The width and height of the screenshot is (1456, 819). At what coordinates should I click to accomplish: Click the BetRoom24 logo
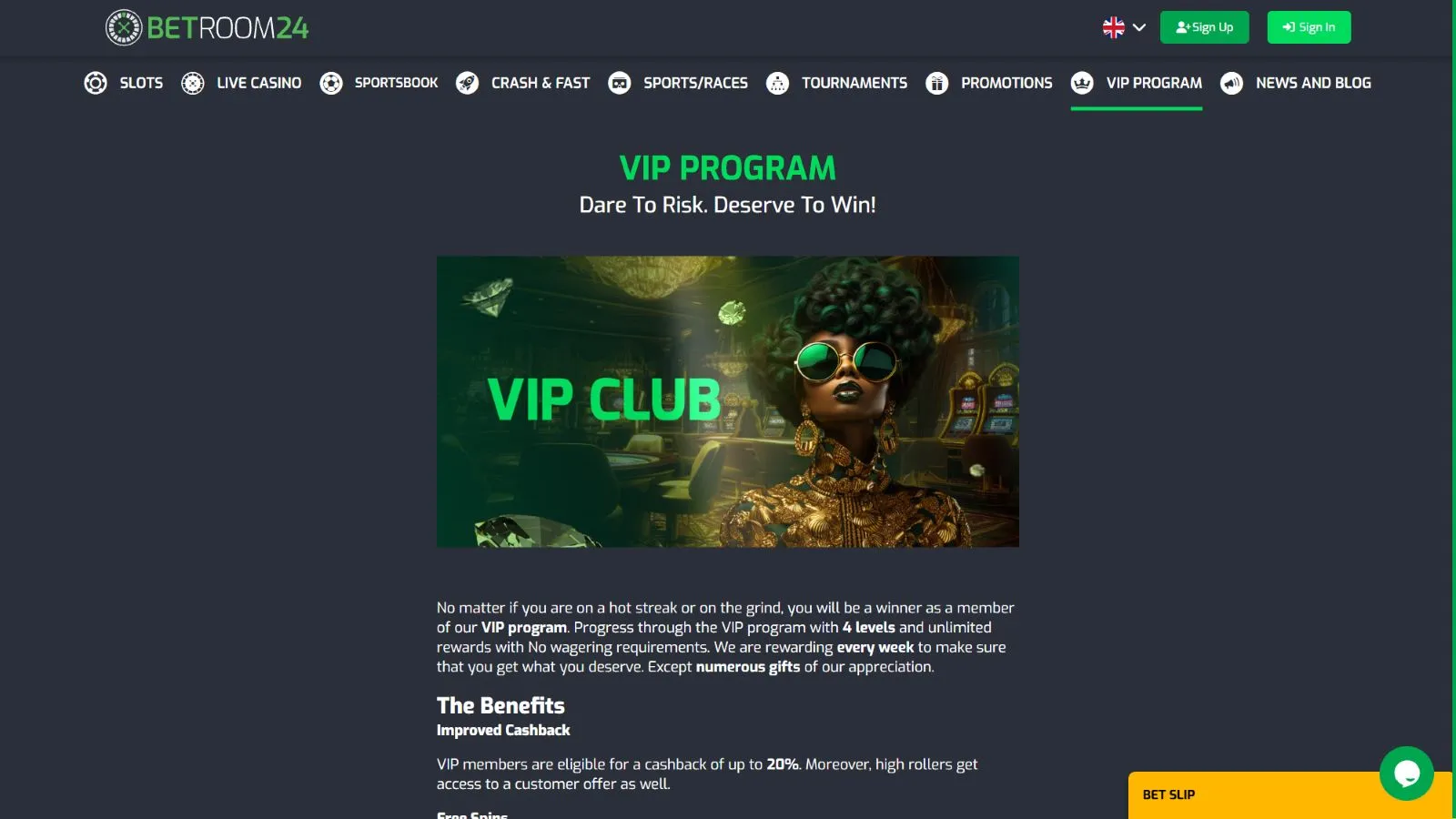click(x=207, y=27)
